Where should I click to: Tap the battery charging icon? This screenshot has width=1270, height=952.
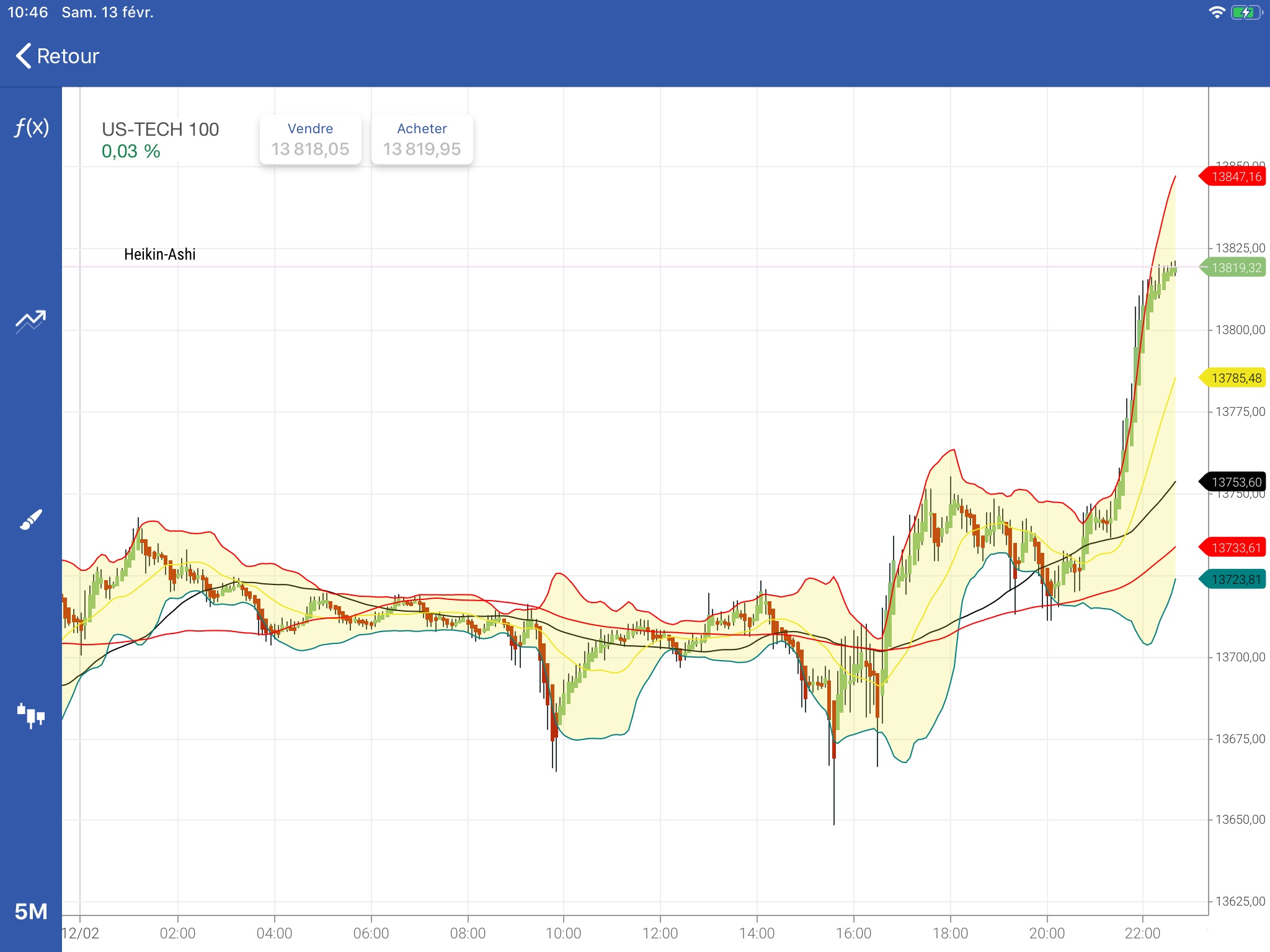coord(1245,12)
